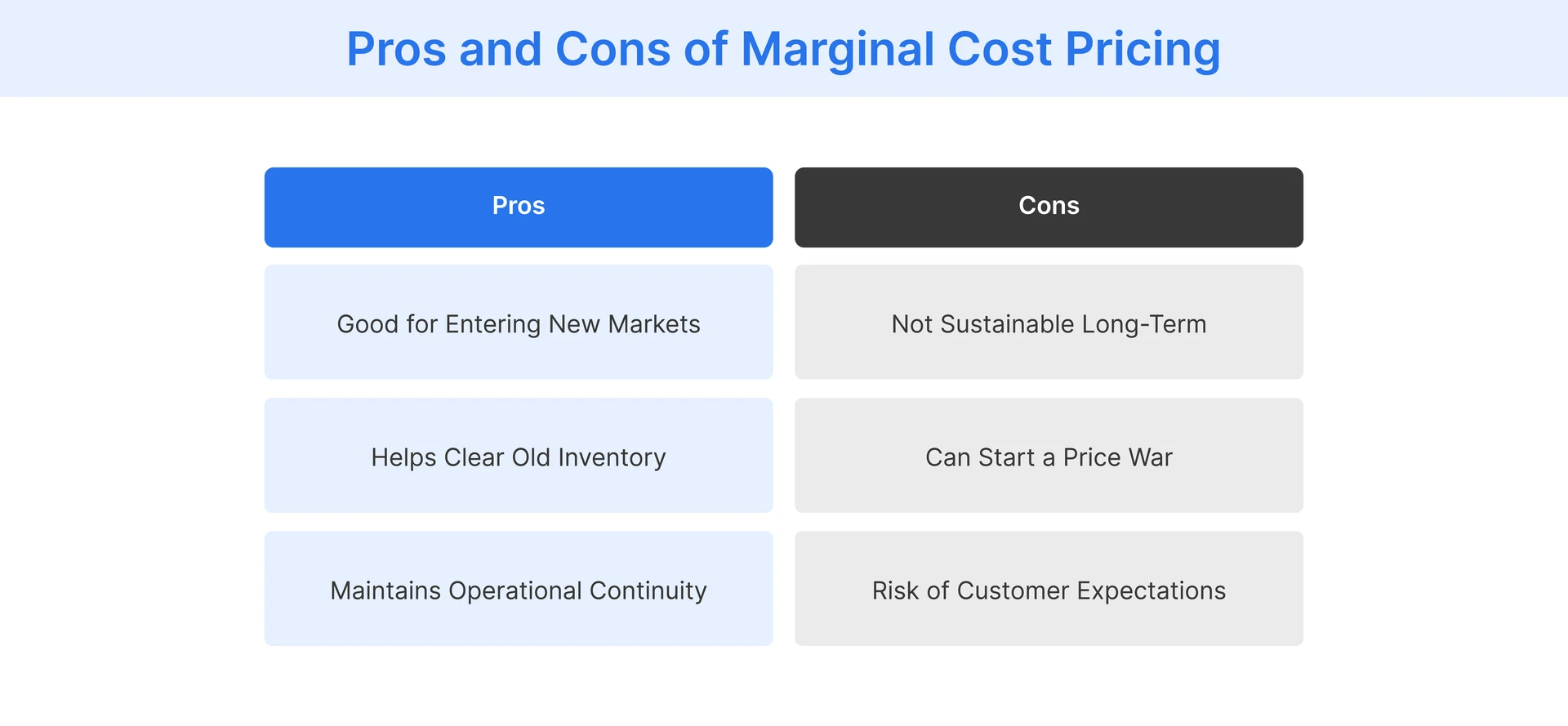Click the word "Marginal" in the title
Image resolution: width=1568 pixels, height=726 pixels.
[x=837, y=49]
